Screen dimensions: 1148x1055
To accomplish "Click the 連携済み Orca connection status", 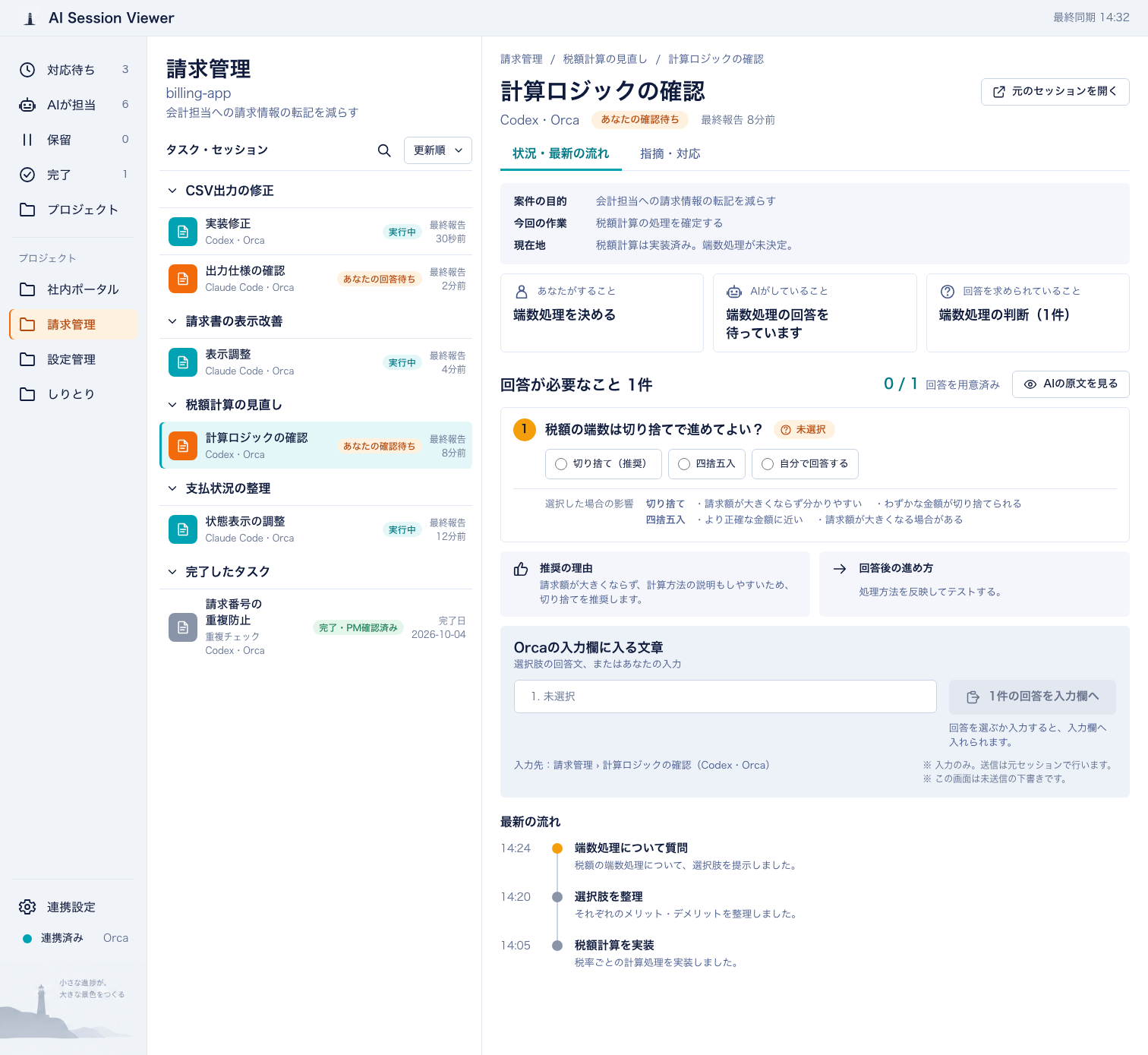I will pos(74,939).
